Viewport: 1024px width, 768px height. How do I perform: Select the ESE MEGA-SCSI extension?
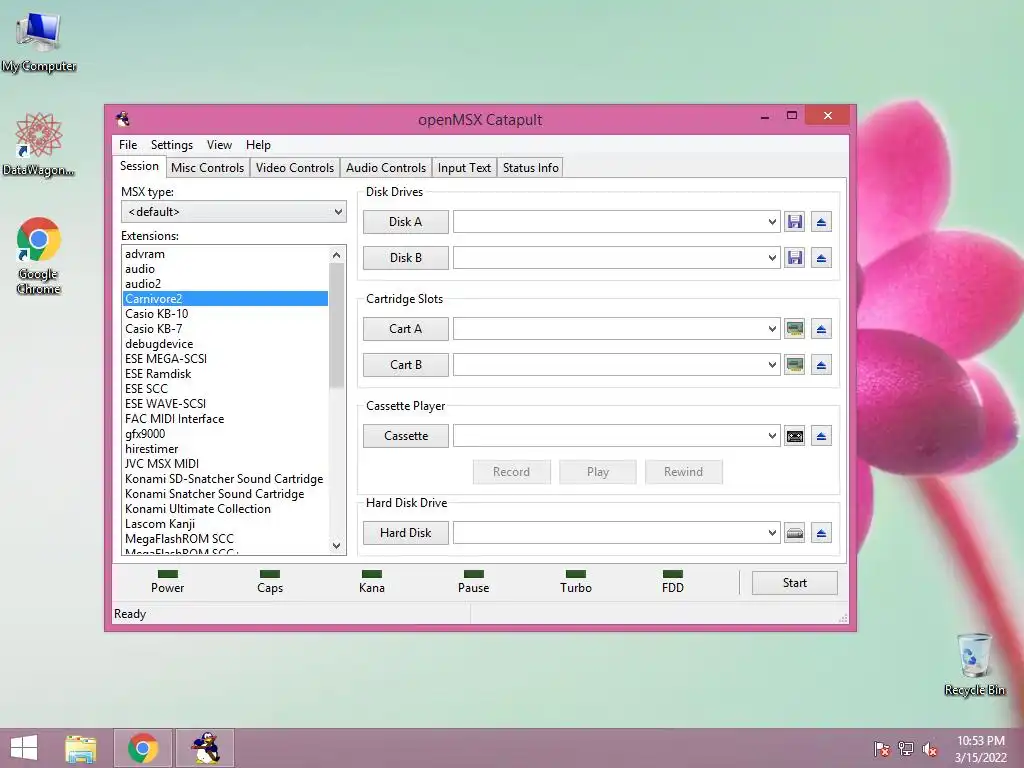tap(225, 359)
